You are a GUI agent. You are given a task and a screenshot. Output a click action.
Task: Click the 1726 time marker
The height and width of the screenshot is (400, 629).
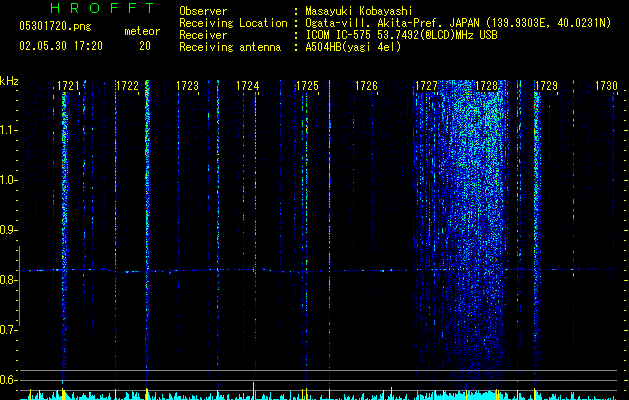pos(367,86)
